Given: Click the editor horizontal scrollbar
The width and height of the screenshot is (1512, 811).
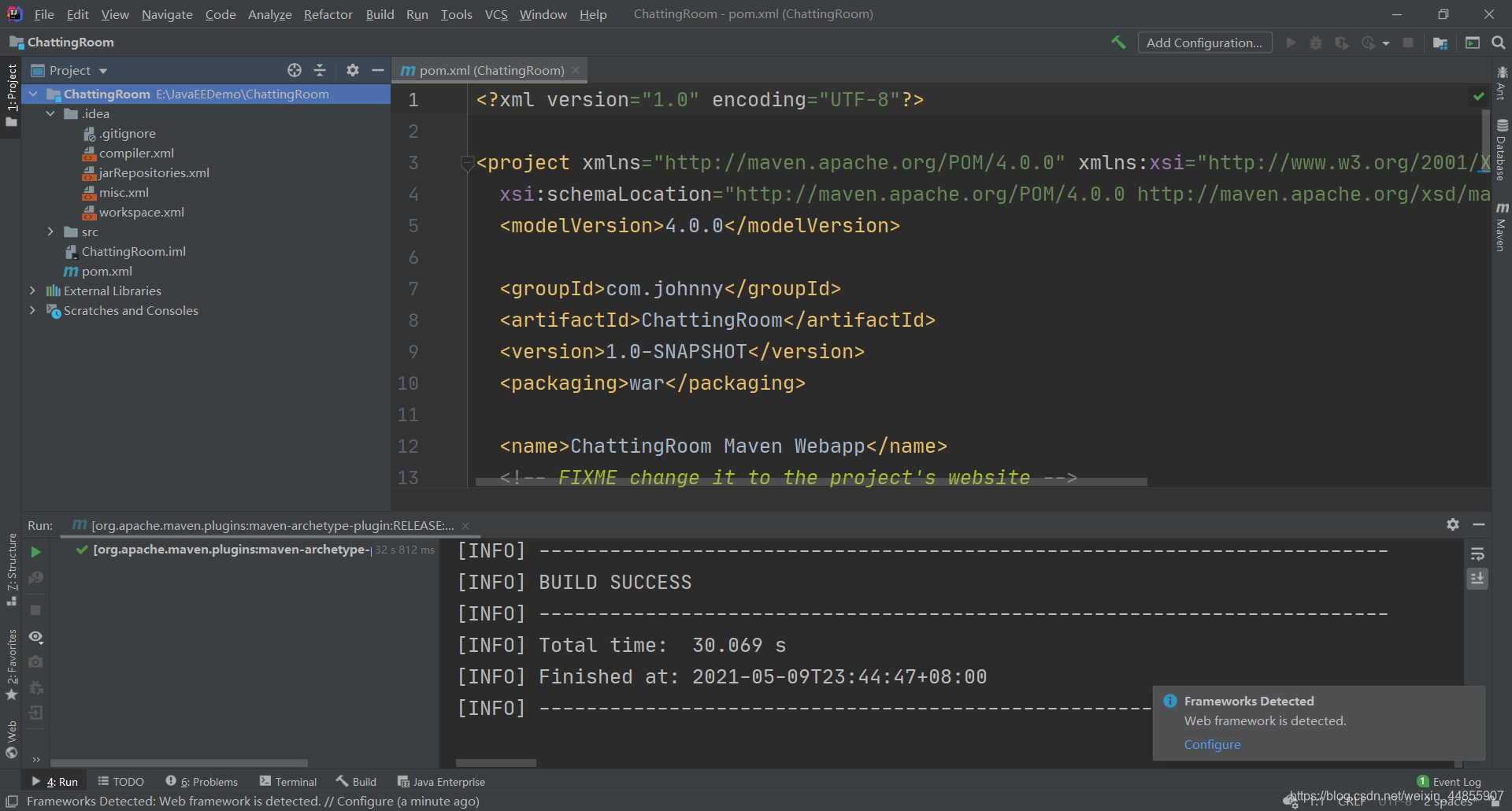Looking at the screenshot, I should (811, 481).
